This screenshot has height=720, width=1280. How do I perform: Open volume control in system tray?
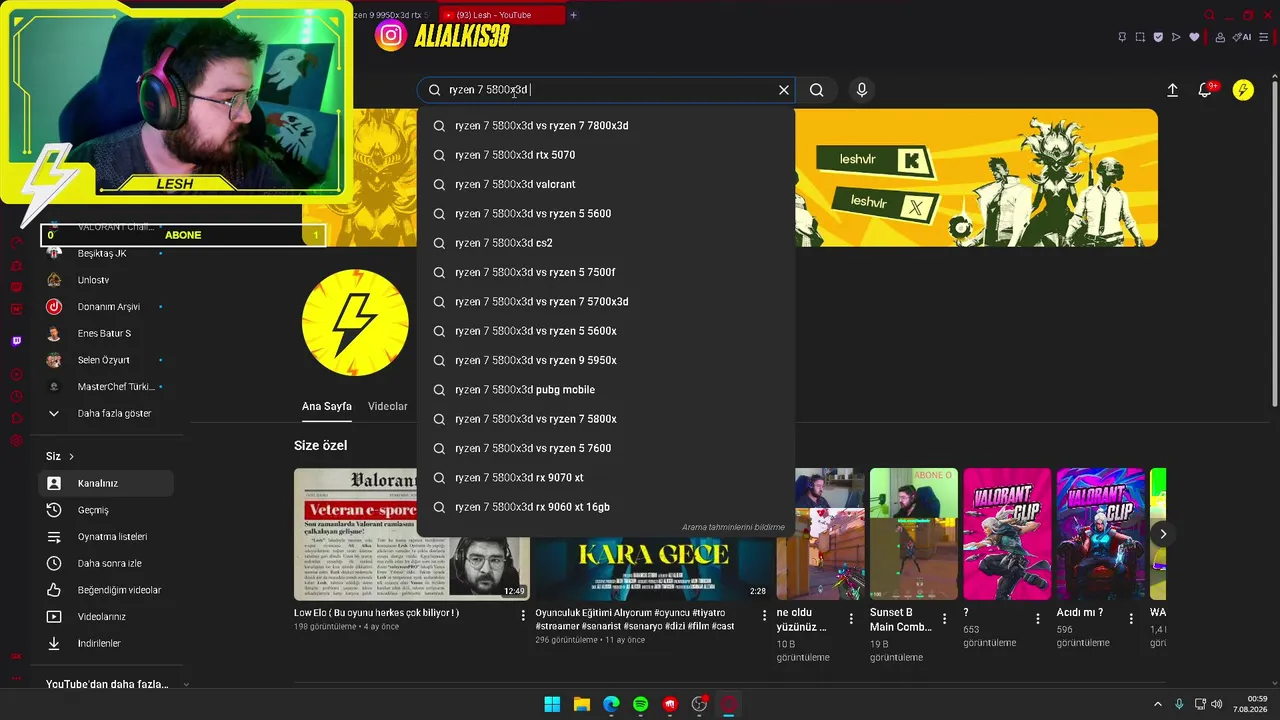coord(1216,704)
